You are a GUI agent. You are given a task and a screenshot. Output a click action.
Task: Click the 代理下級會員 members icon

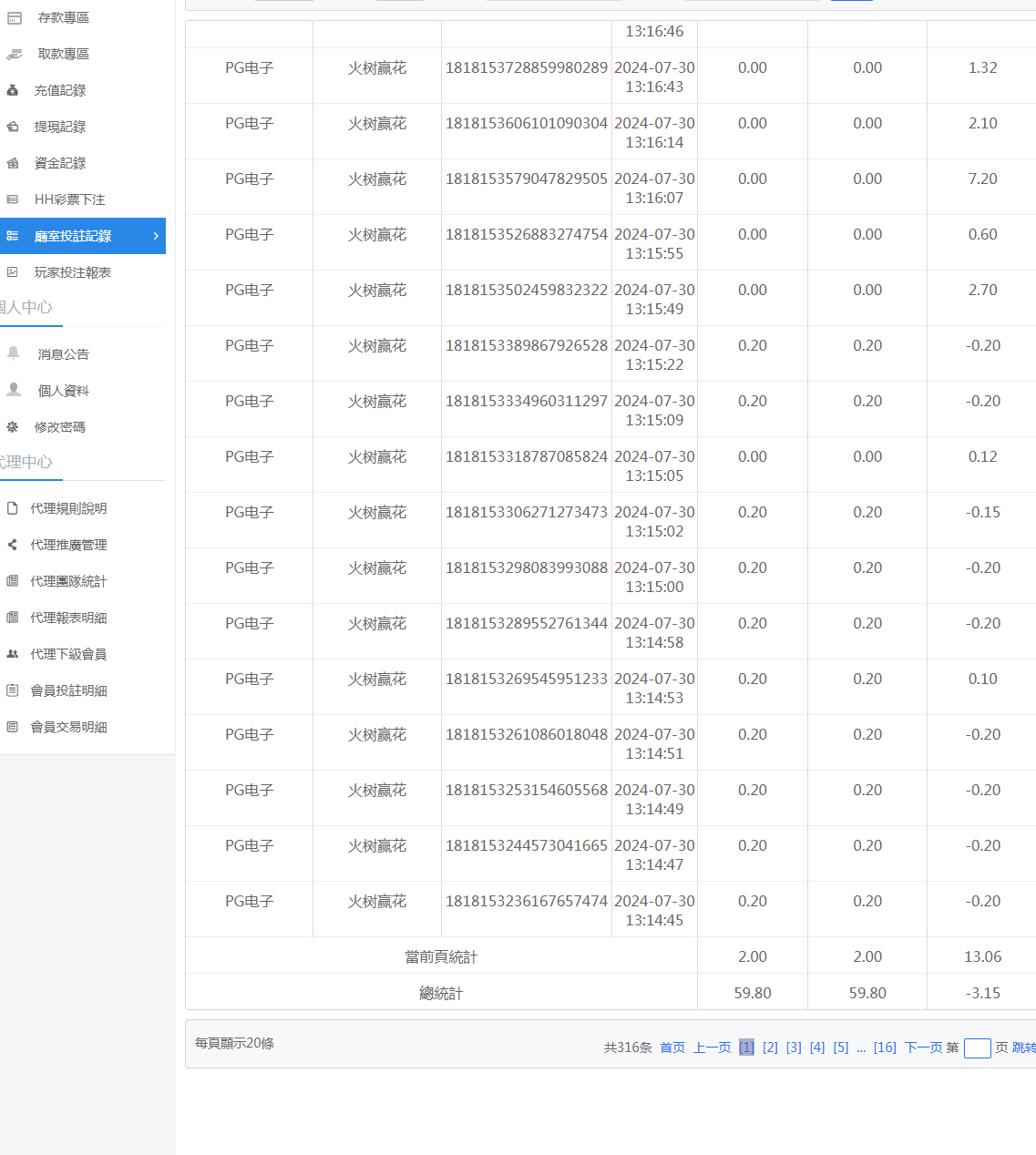[x=13, y=654]
